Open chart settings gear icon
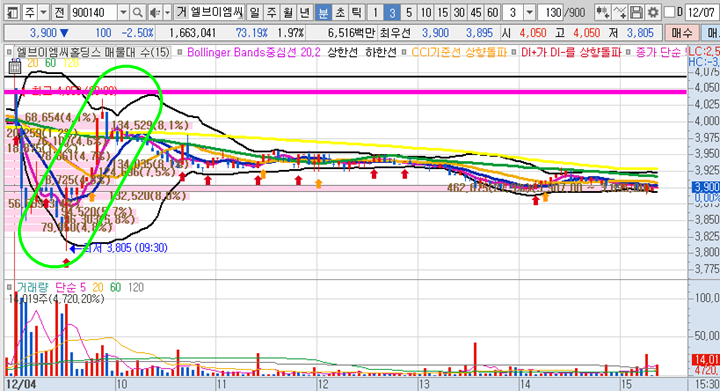The width and height of the screenshot is (720, 391). tap(652, 12)
